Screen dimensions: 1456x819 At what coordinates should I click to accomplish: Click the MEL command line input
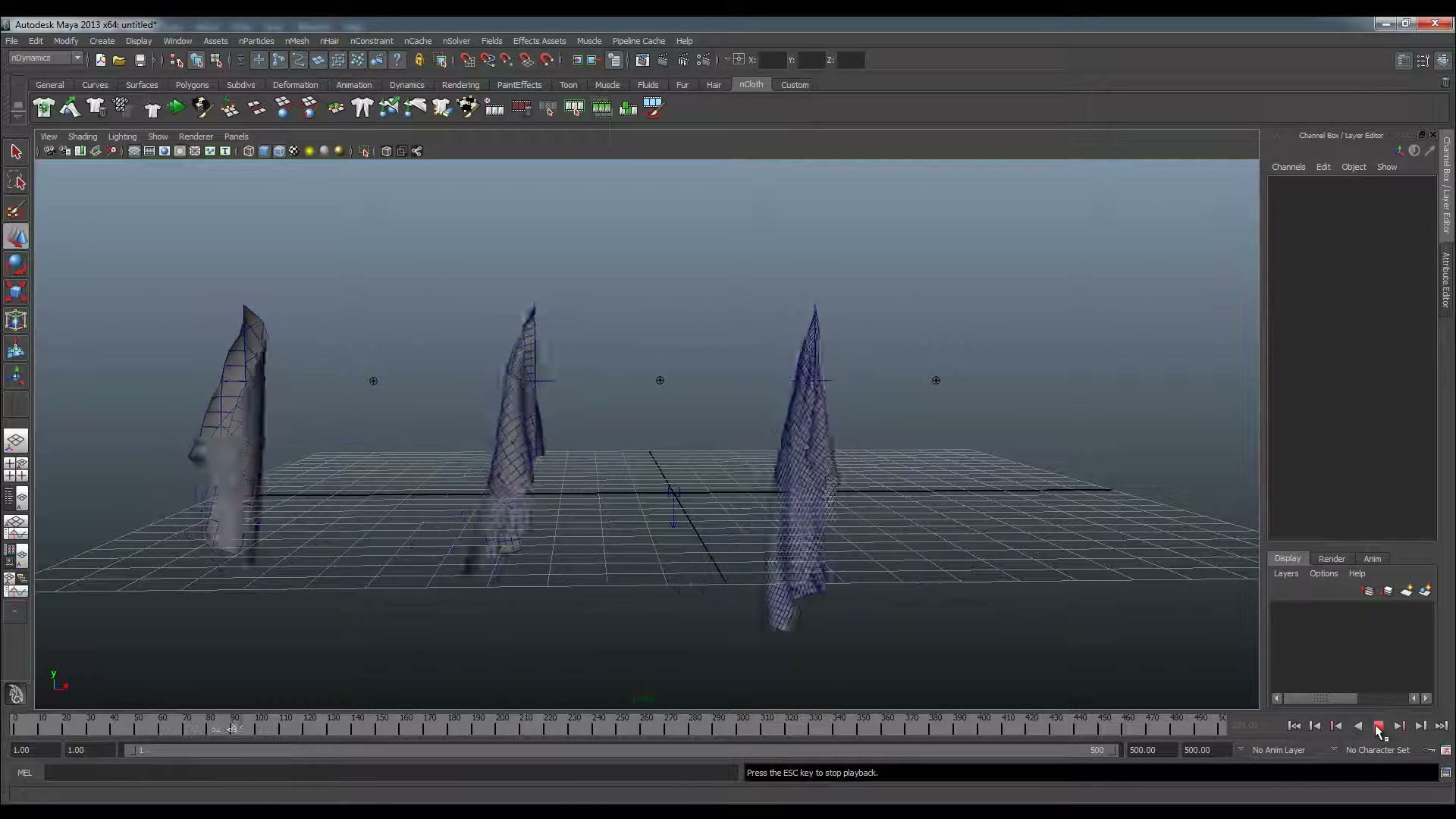point(391,773)
